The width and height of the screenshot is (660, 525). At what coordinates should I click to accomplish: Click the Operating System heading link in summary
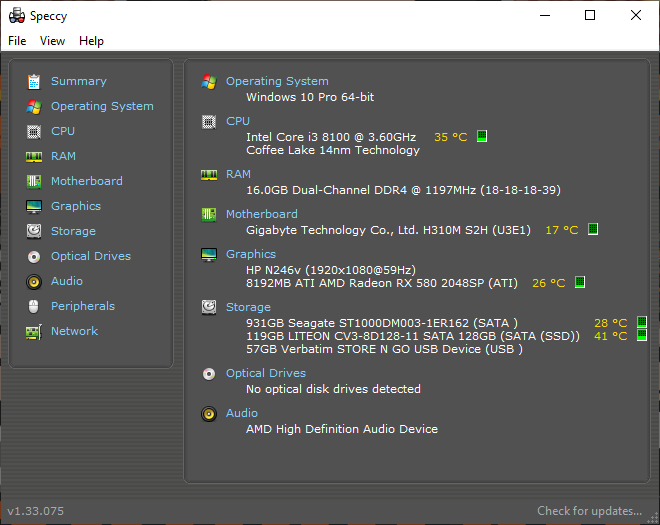(x=277, y=81)
